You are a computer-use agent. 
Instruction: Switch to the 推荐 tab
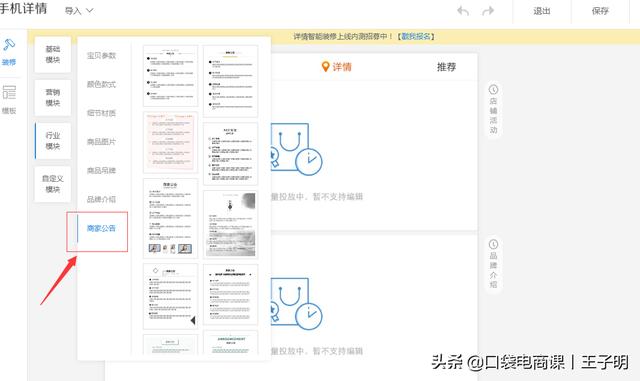[x=446, y=67]
